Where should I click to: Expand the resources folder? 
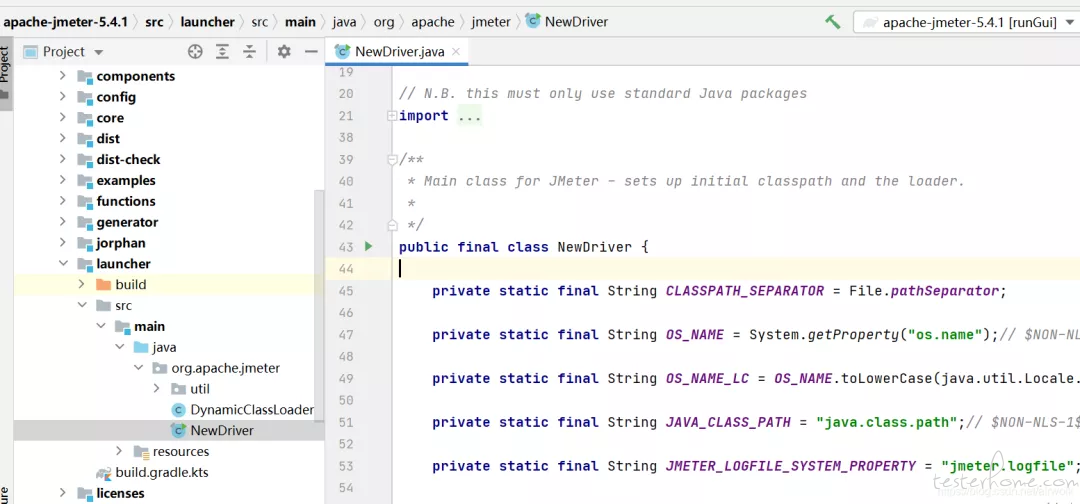click(x=119, y=451)
